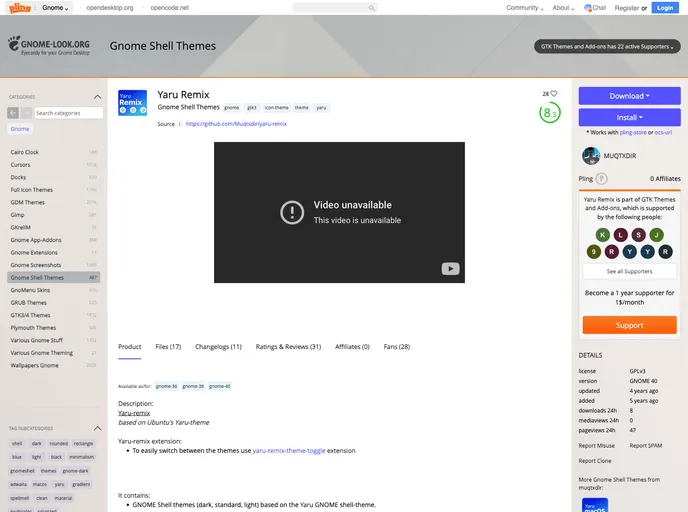
Task: Click Report SPAM link
Action: [x=645, y=446]
